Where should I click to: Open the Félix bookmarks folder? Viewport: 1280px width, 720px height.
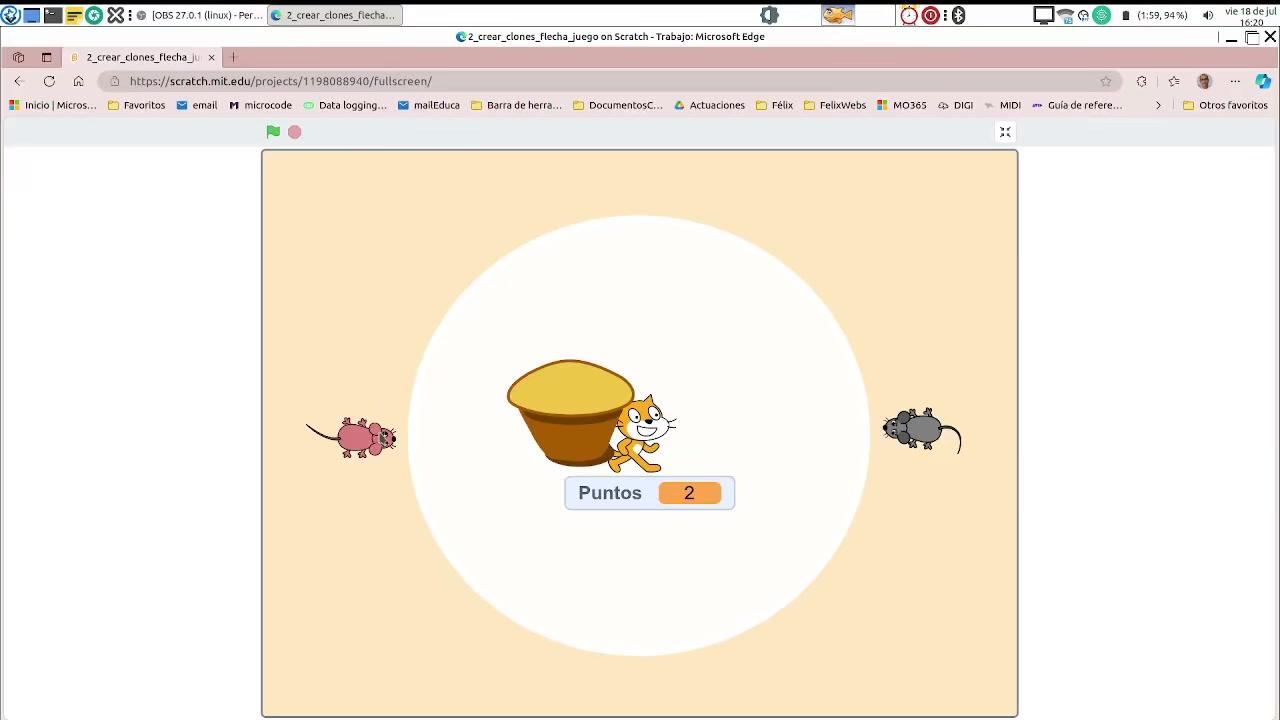coord(775,105)
